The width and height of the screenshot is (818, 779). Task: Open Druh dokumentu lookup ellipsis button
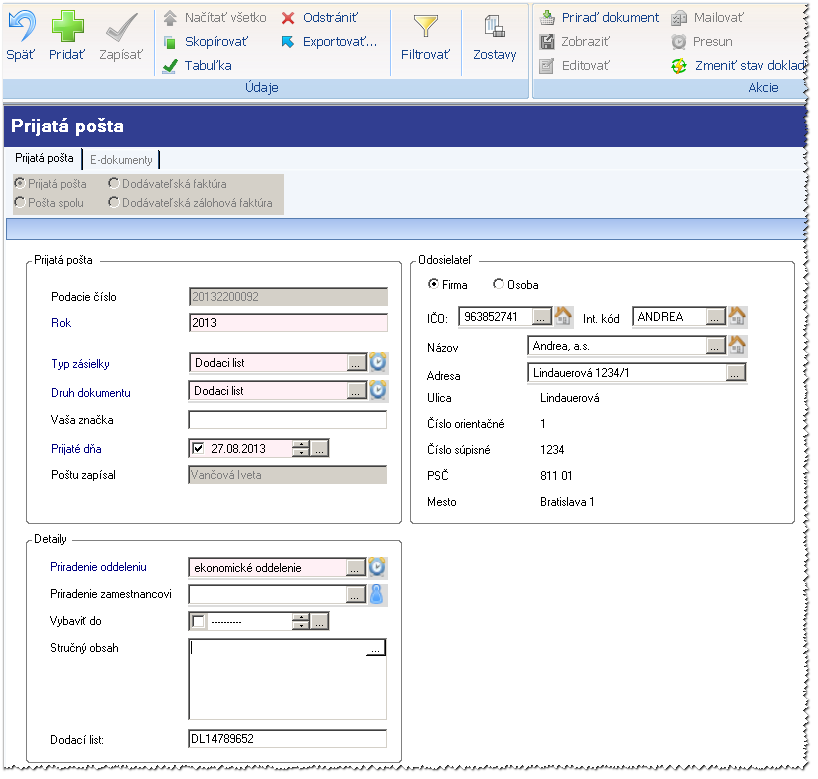(356, 391)
